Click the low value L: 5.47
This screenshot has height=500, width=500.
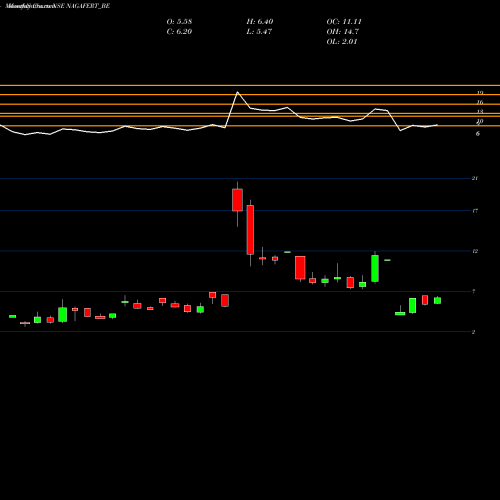(x=259, y=32)
